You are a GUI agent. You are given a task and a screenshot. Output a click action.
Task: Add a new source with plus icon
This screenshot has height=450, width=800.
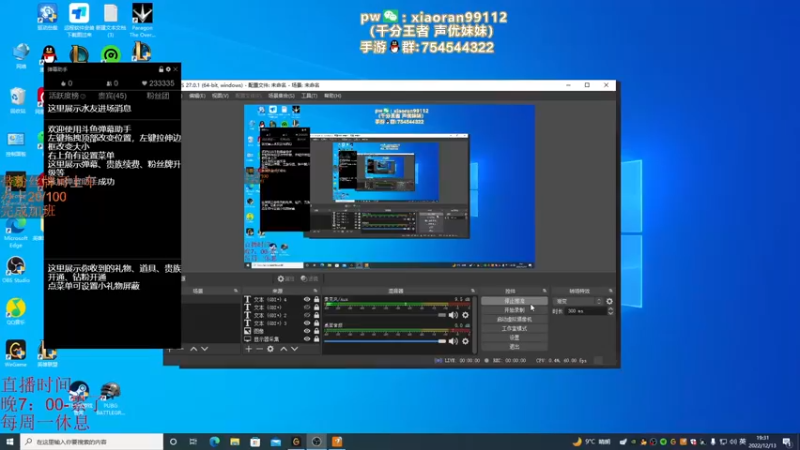pos(248,349)
